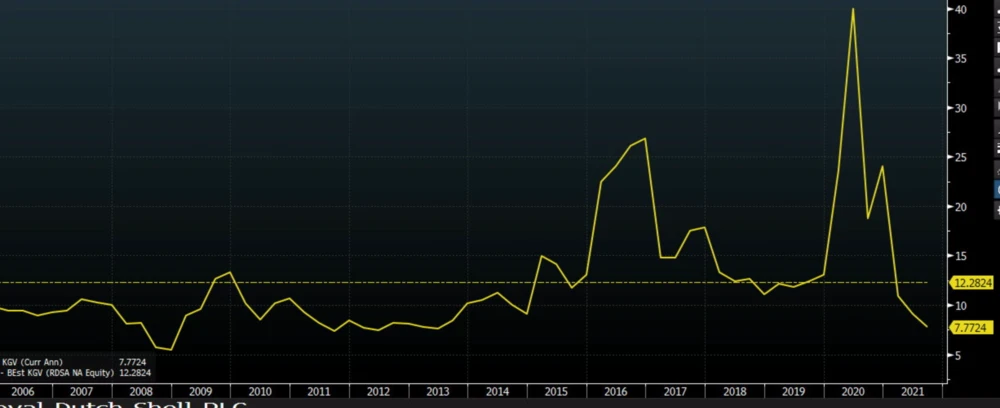Click the Royal Dutch Shell PLC title text
Image resolution: width=1000 pixels, height=408 pixels.
(120, 404)
